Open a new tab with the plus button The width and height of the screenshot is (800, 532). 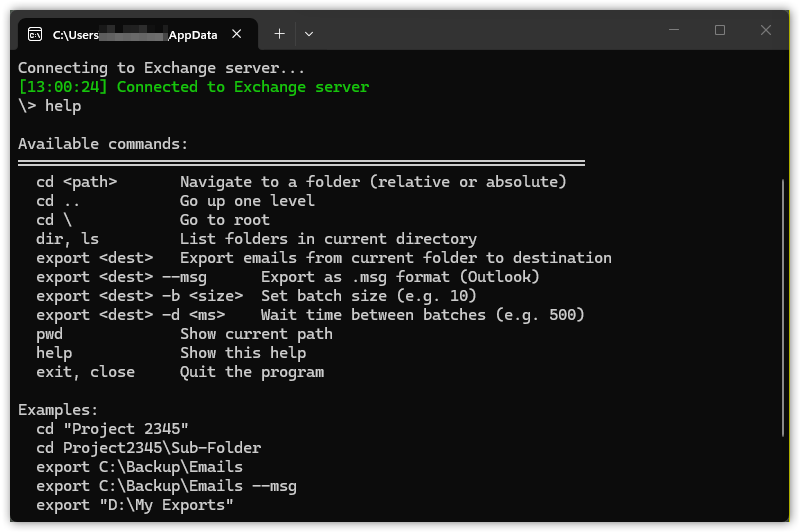coord(279,33)
